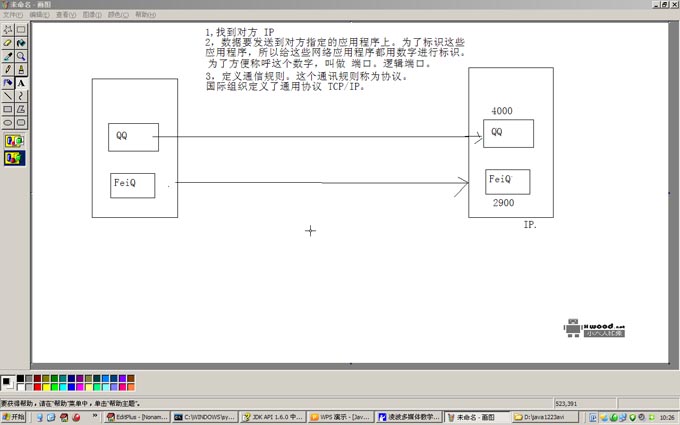Open the 开始 Start menu

[x=13, y=417]
